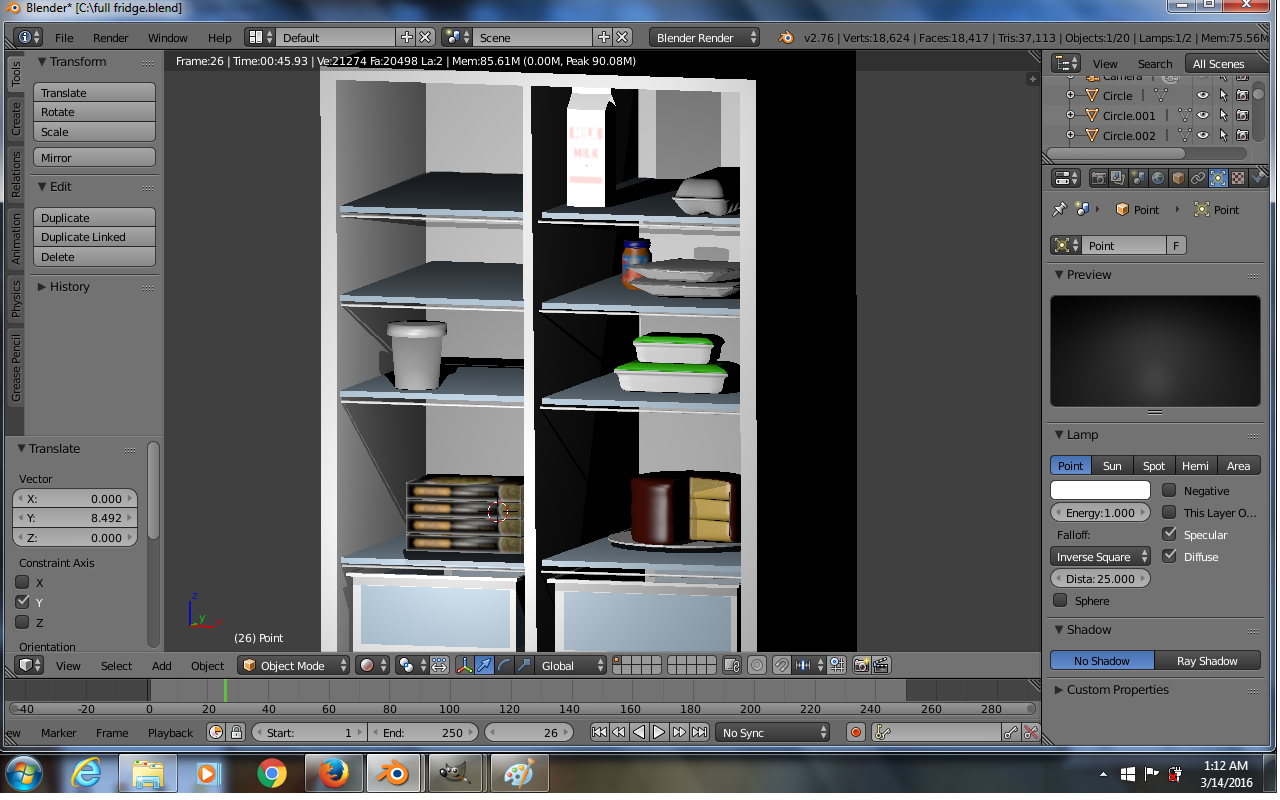This screenshot has height=800, width=1280.
Task: Toggle selectability arrow of Circle
Action: tap(1223, 96)
